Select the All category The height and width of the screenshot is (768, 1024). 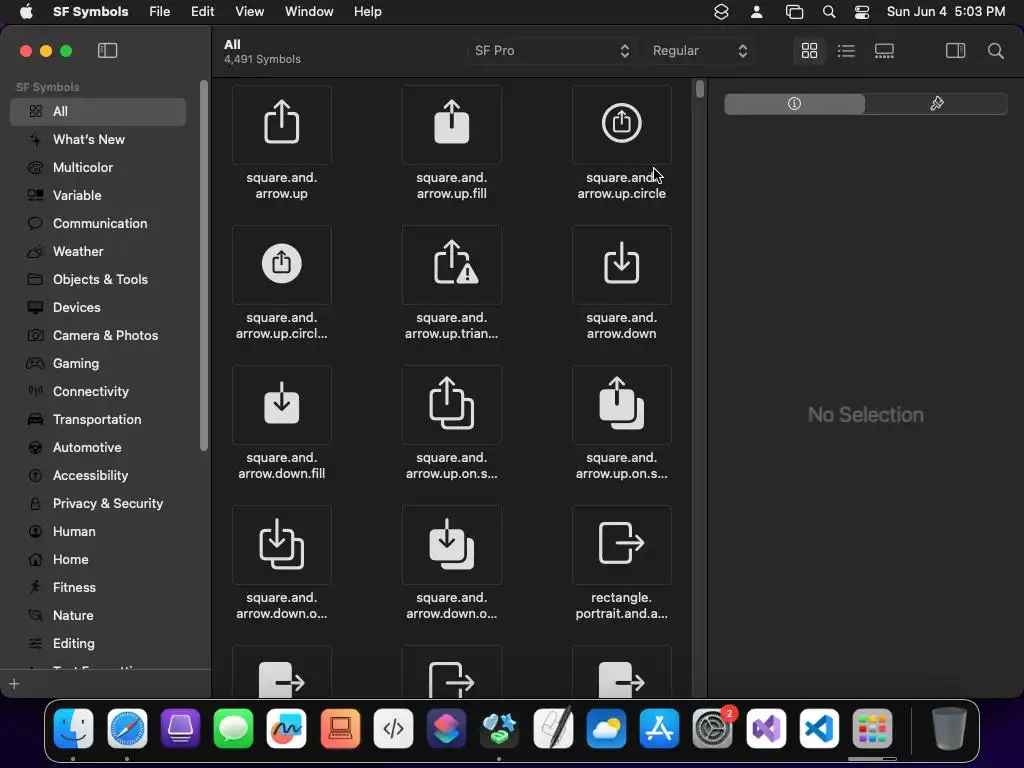(98, 112)
